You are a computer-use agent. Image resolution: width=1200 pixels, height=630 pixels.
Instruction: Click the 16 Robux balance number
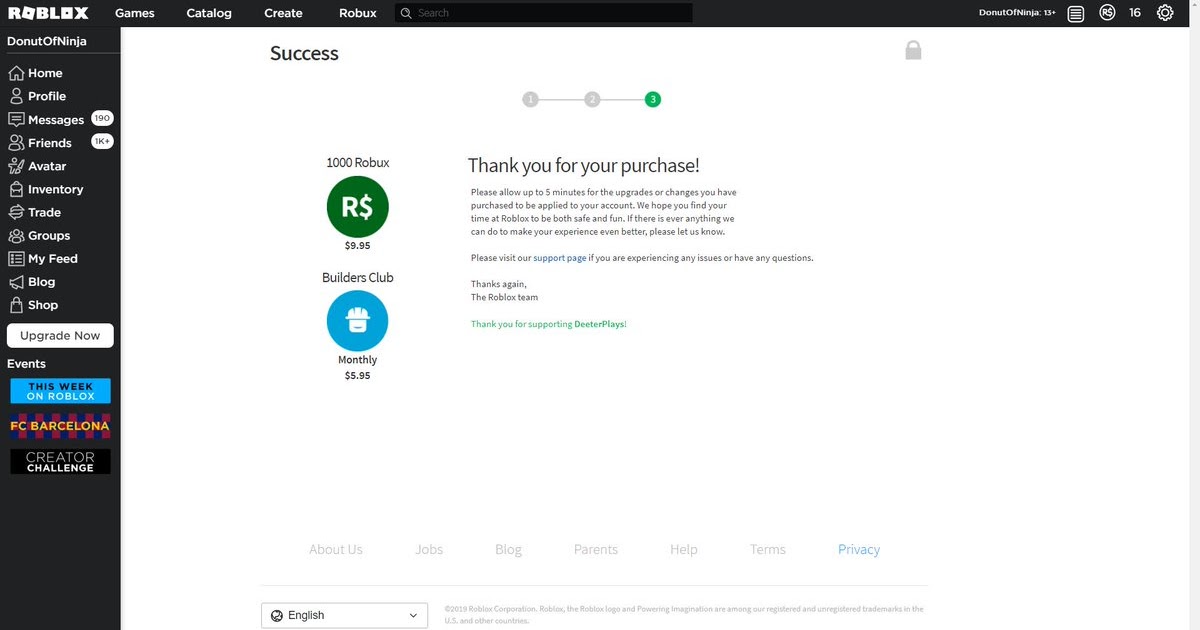(x=1135, y=13)
